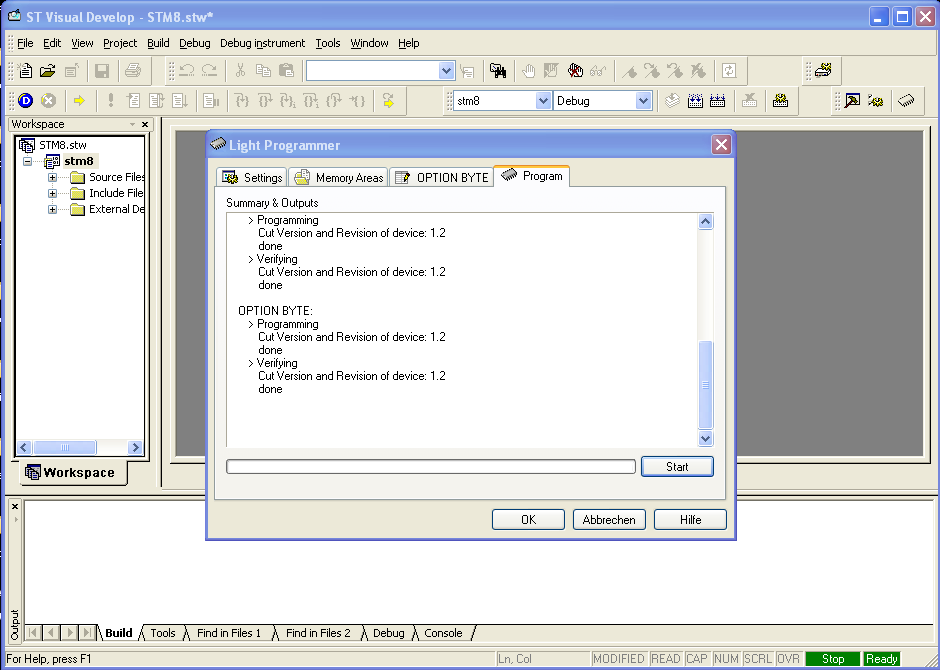
Task: Expand the Source Files folder
Action: [x=53, y=178]
